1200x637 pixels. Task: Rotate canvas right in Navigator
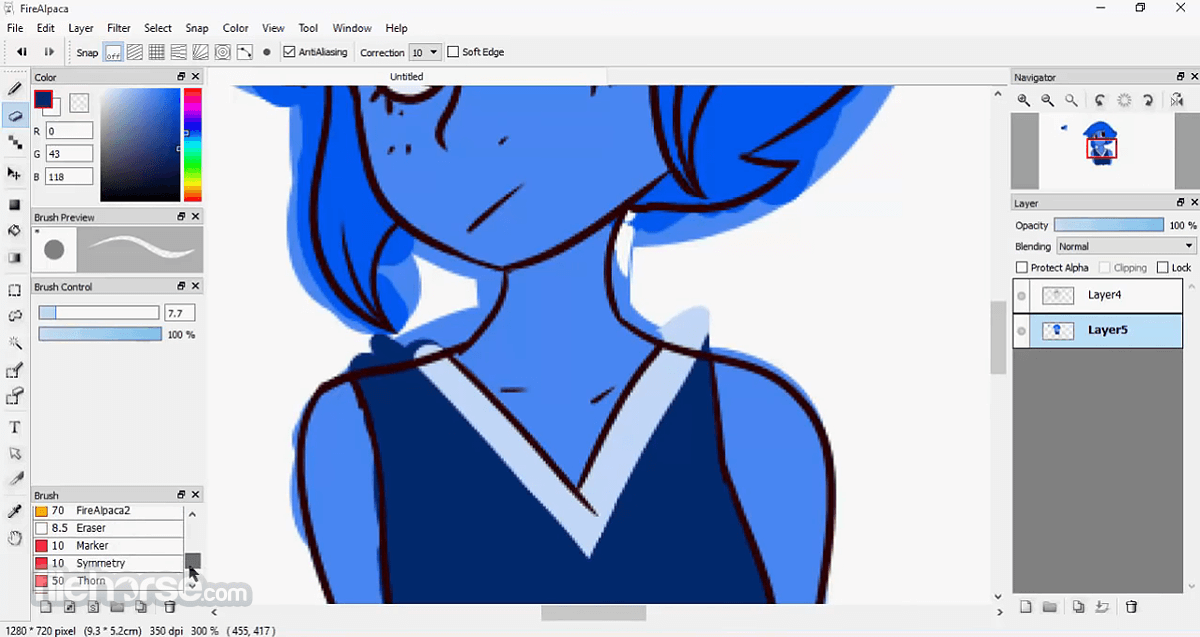click(x=1149, y=100)
